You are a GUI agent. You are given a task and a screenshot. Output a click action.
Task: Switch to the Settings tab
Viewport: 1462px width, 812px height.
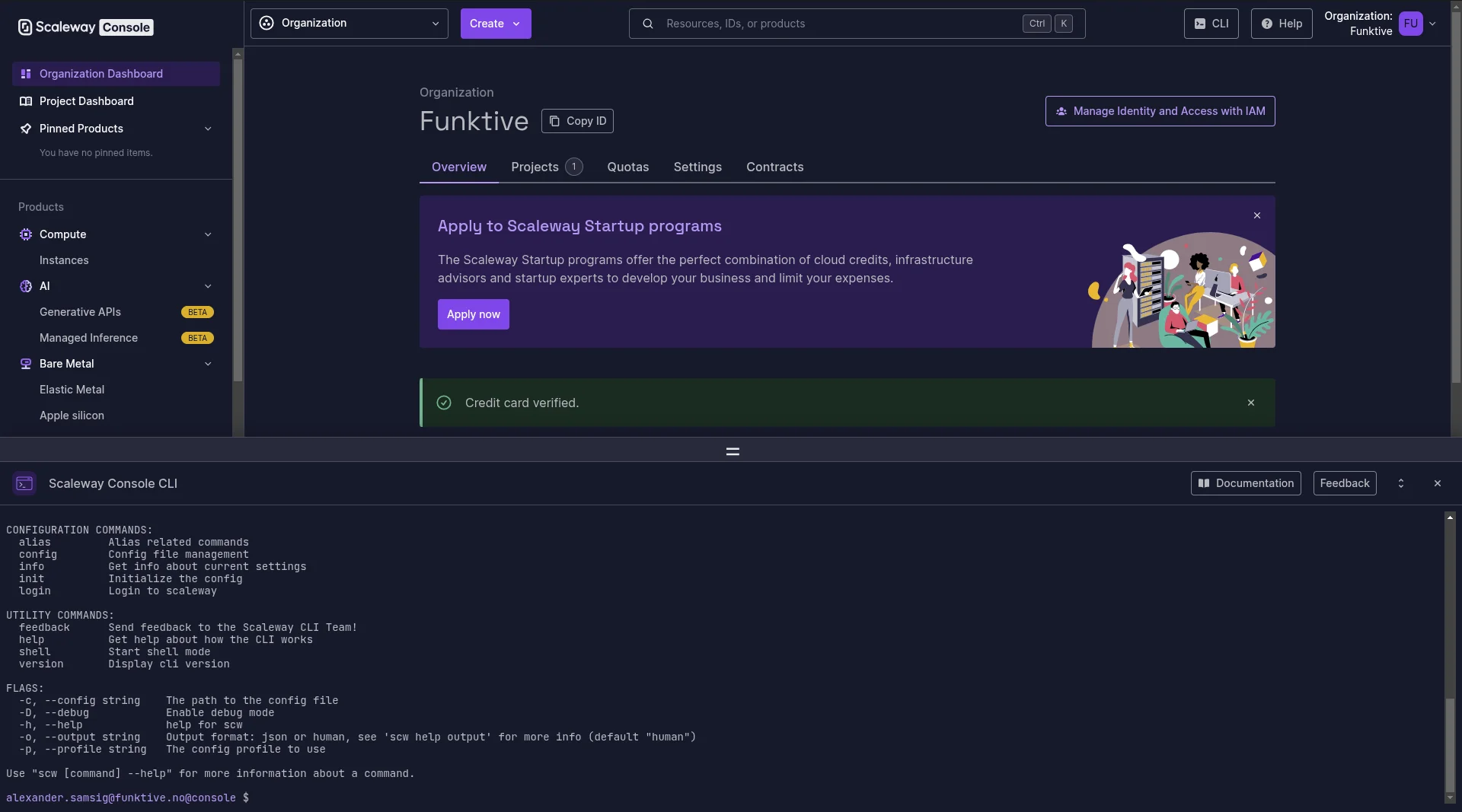point(697,167)
